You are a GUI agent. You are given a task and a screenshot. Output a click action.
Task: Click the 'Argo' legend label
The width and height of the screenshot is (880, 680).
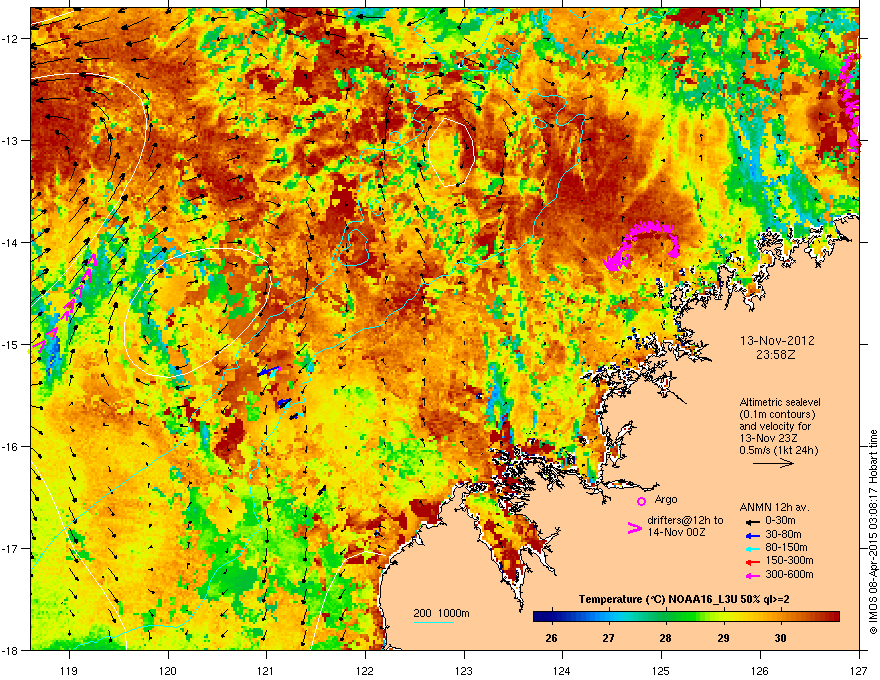coord(666,499)
